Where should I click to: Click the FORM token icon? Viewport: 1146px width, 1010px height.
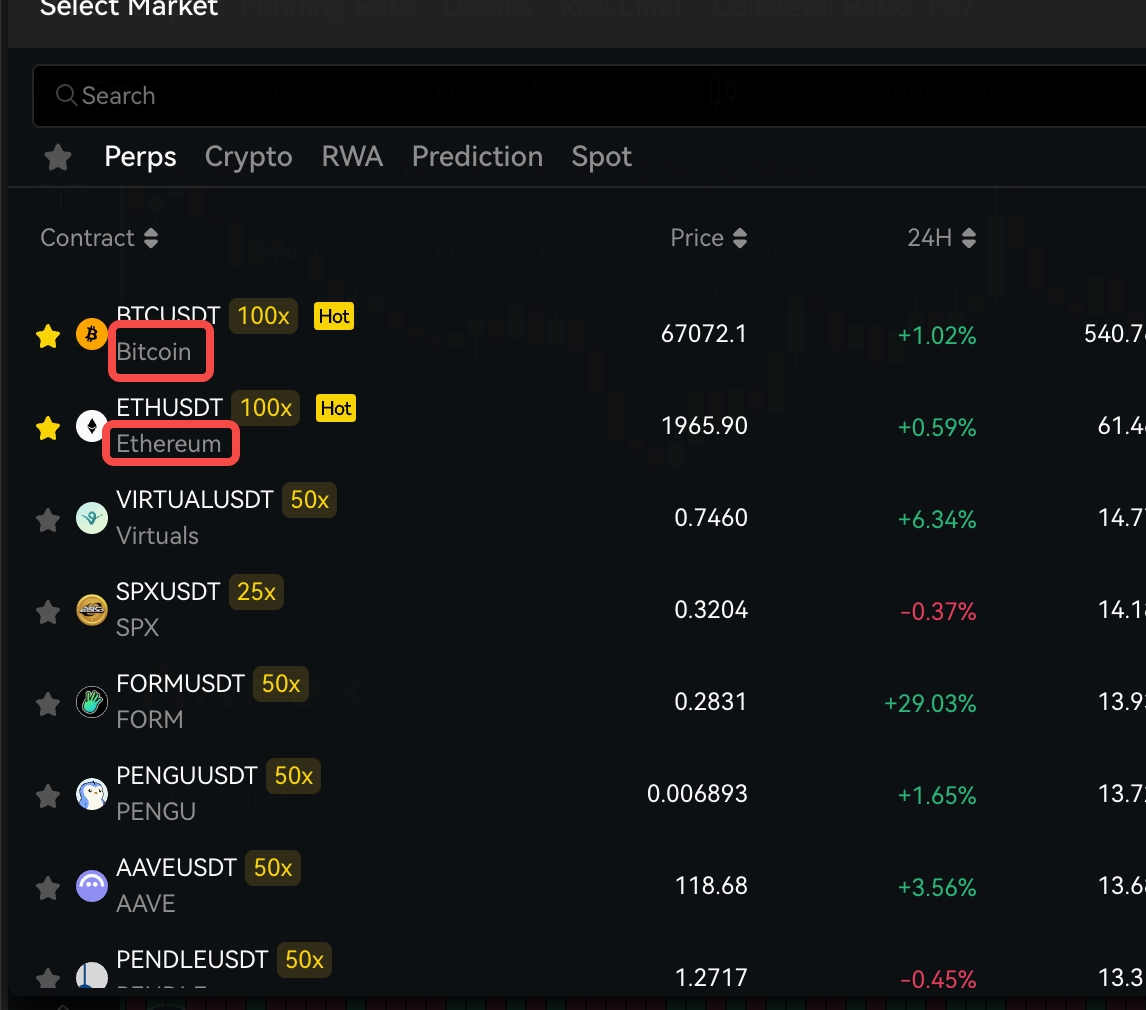(x=92, y=702)
